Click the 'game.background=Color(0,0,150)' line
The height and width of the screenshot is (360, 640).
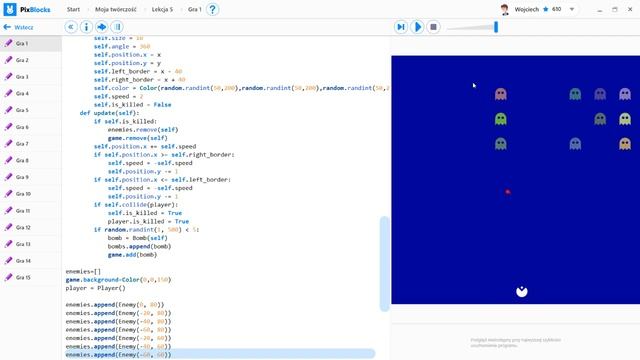[x=118, y=280]
